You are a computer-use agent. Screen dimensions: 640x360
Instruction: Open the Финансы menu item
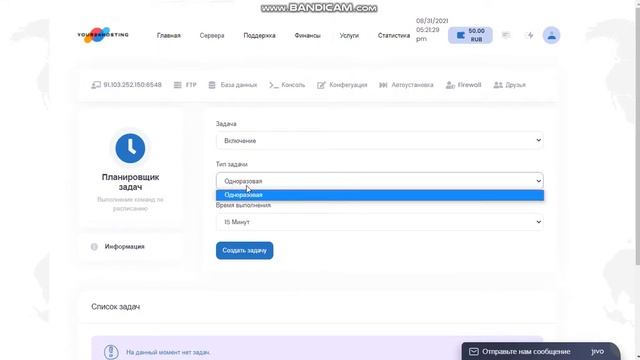(x=307, y=36)
